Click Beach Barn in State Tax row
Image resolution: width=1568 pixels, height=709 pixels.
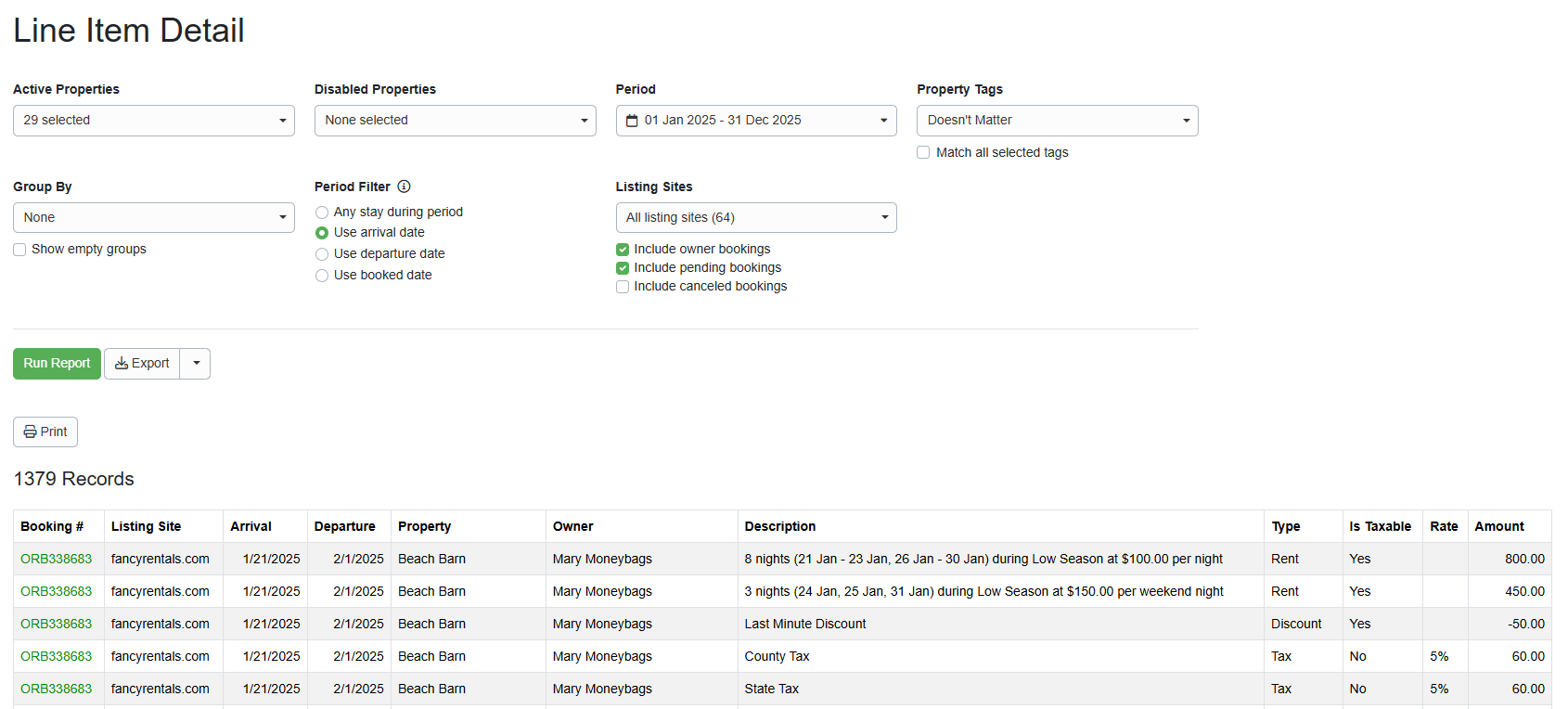[x=432, y=689]
